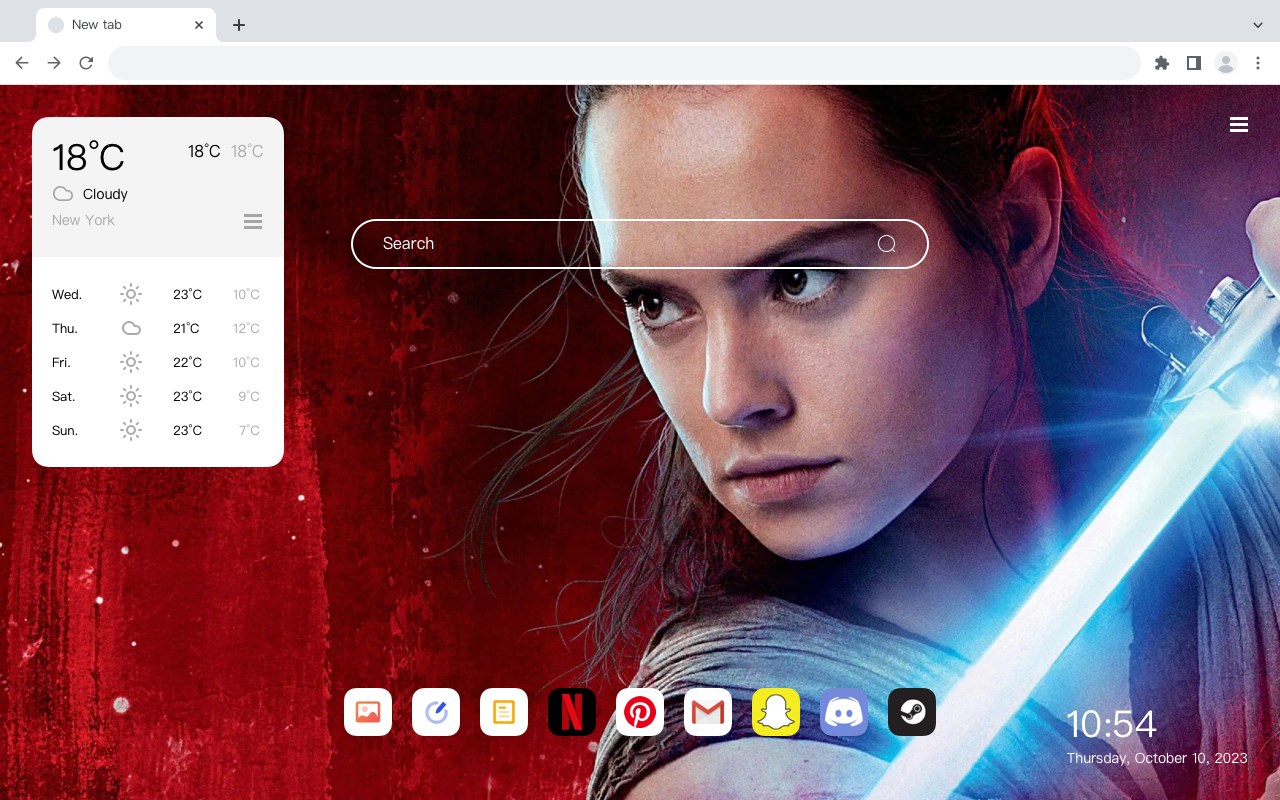Image resolution: width=1280 pixels, height=800 pixels.
Task: Click the Cloudy condition label
Action: pos(105,194)
